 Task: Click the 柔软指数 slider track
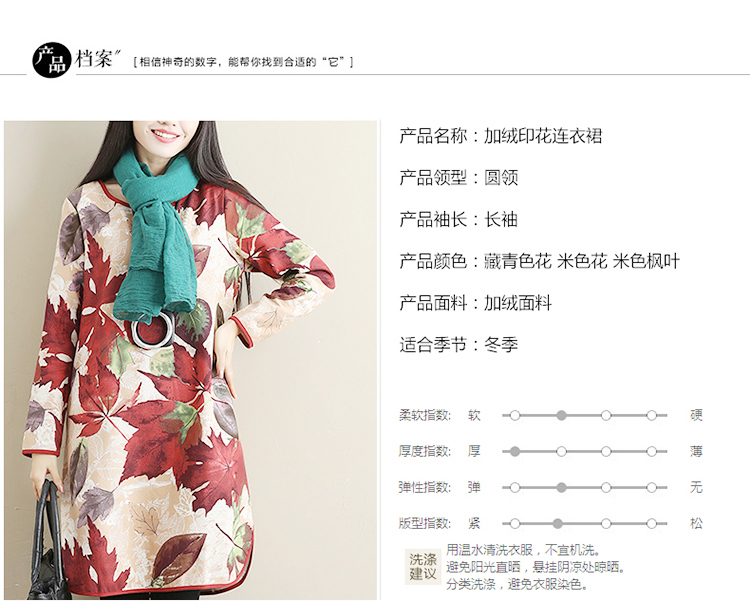coord(585,415)
